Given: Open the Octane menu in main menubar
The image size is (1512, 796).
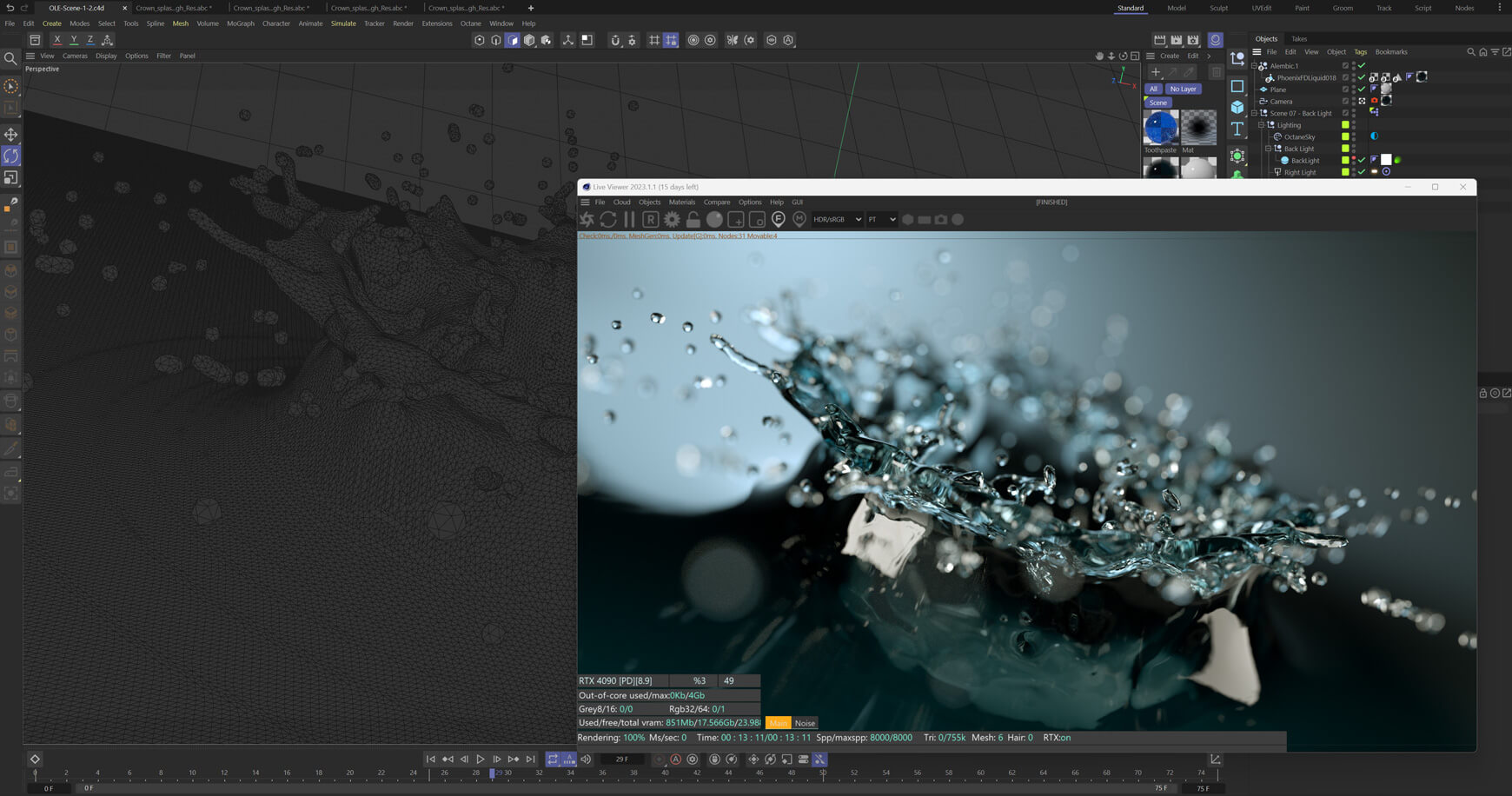Looking at the screenshot, I should (470, 23).
